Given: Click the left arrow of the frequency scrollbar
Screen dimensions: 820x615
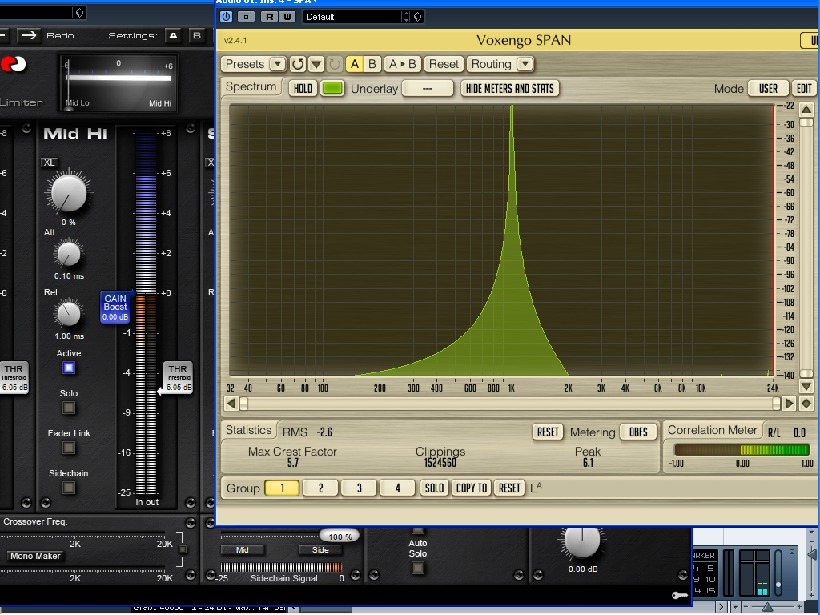Looking at the screenshot, I should [x=231, y=403].
